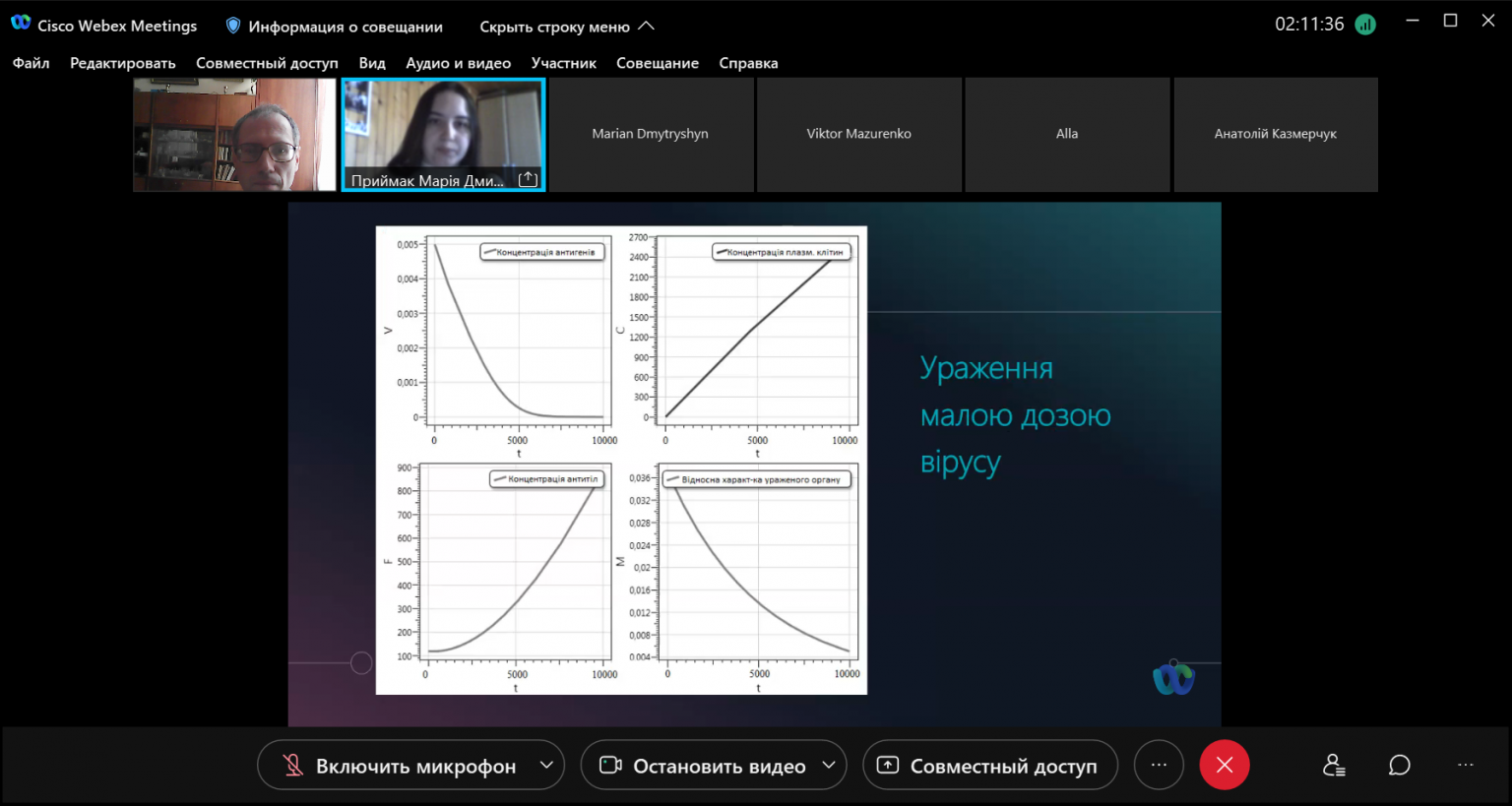This screenshot has height=806, width=1512.
Task: Unmute with Включить микрофон button
Action: [x=400, y=765]
